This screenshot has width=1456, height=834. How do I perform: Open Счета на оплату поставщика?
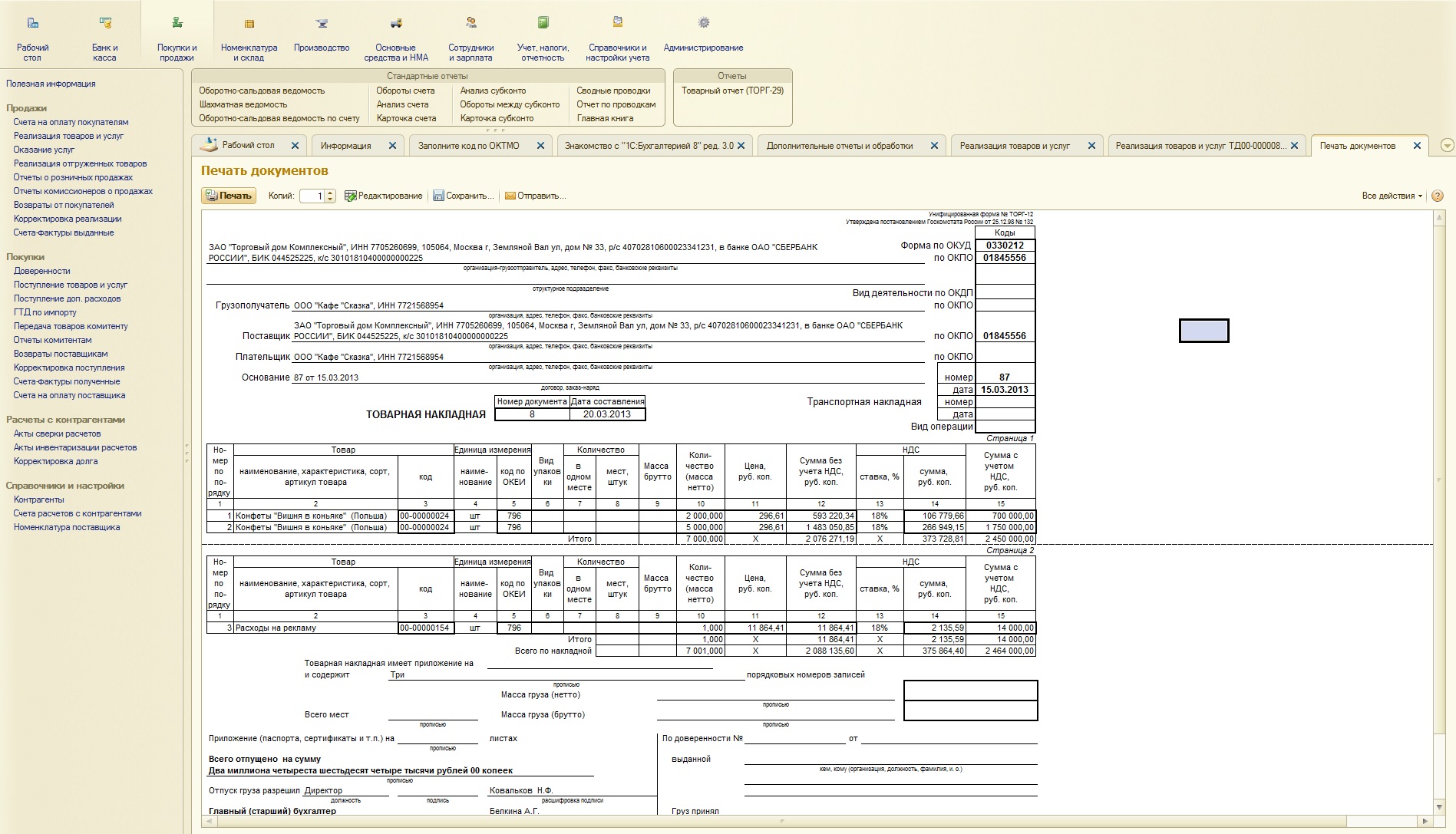(x=69, y=395)
